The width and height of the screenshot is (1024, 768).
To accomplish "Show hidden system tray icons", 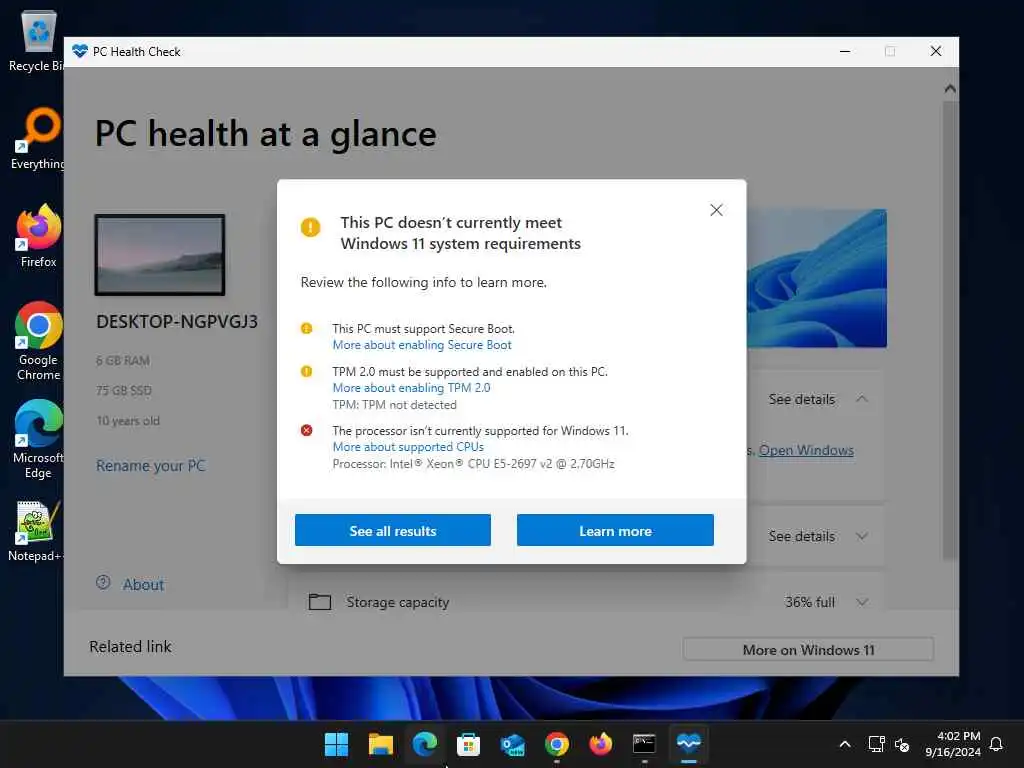I will (844, 744).
